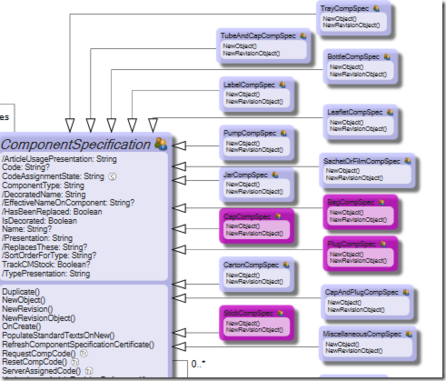The width and height of the screenshot is (446, 381).
Task: Select the PumpCompSpec class header
Action: coord(250,133)
